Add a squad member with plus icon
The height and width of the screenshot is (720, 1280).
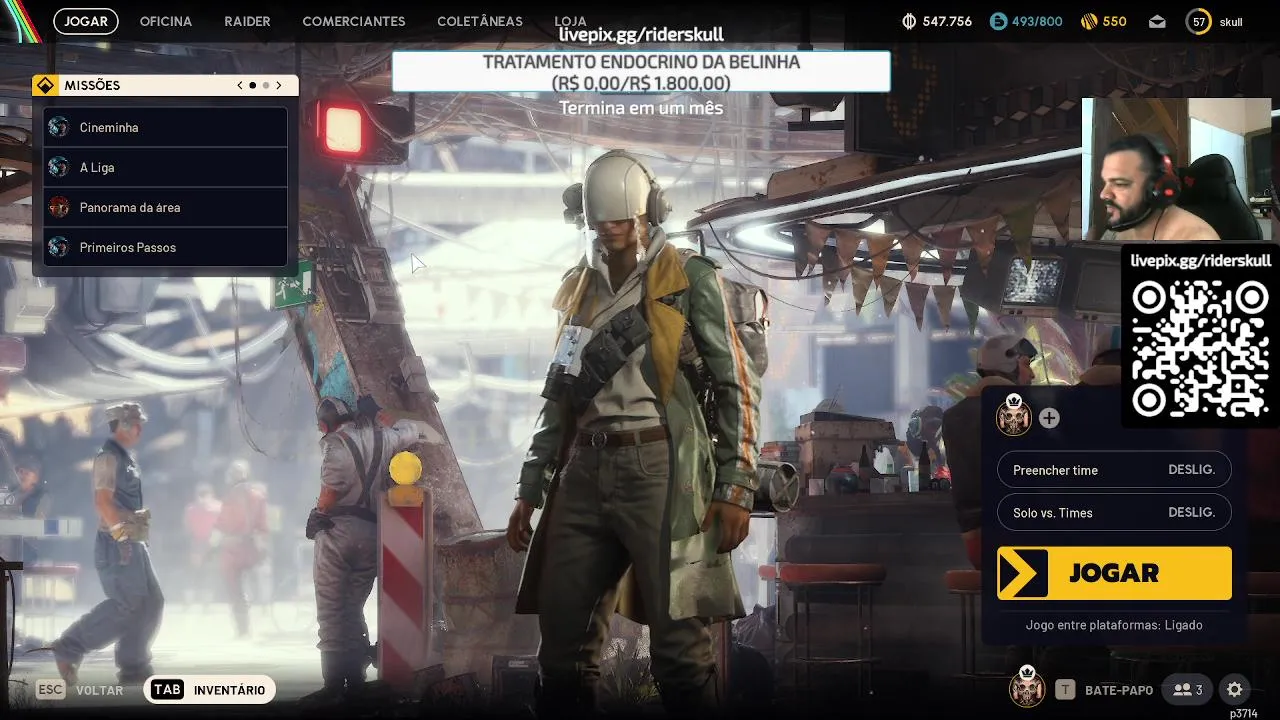click(x=1049, y=418)
